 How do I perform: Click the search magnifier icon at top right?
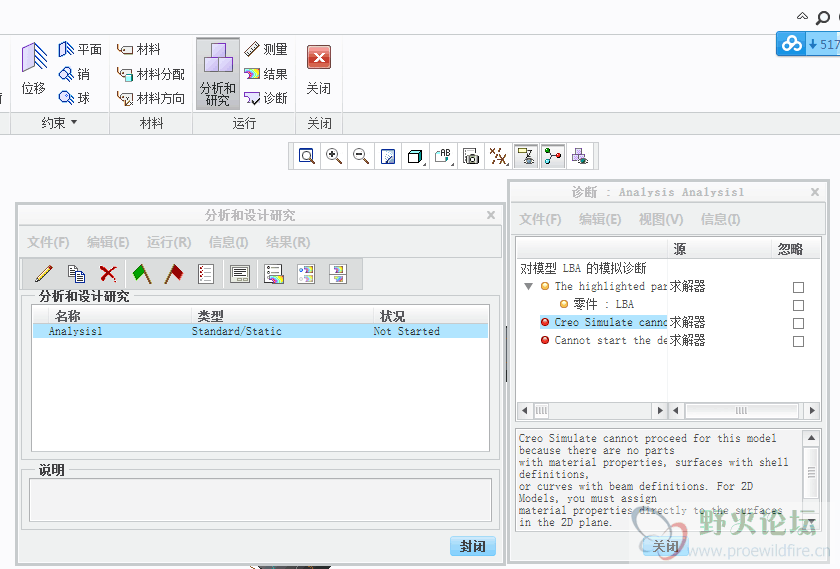click(822, 18)
